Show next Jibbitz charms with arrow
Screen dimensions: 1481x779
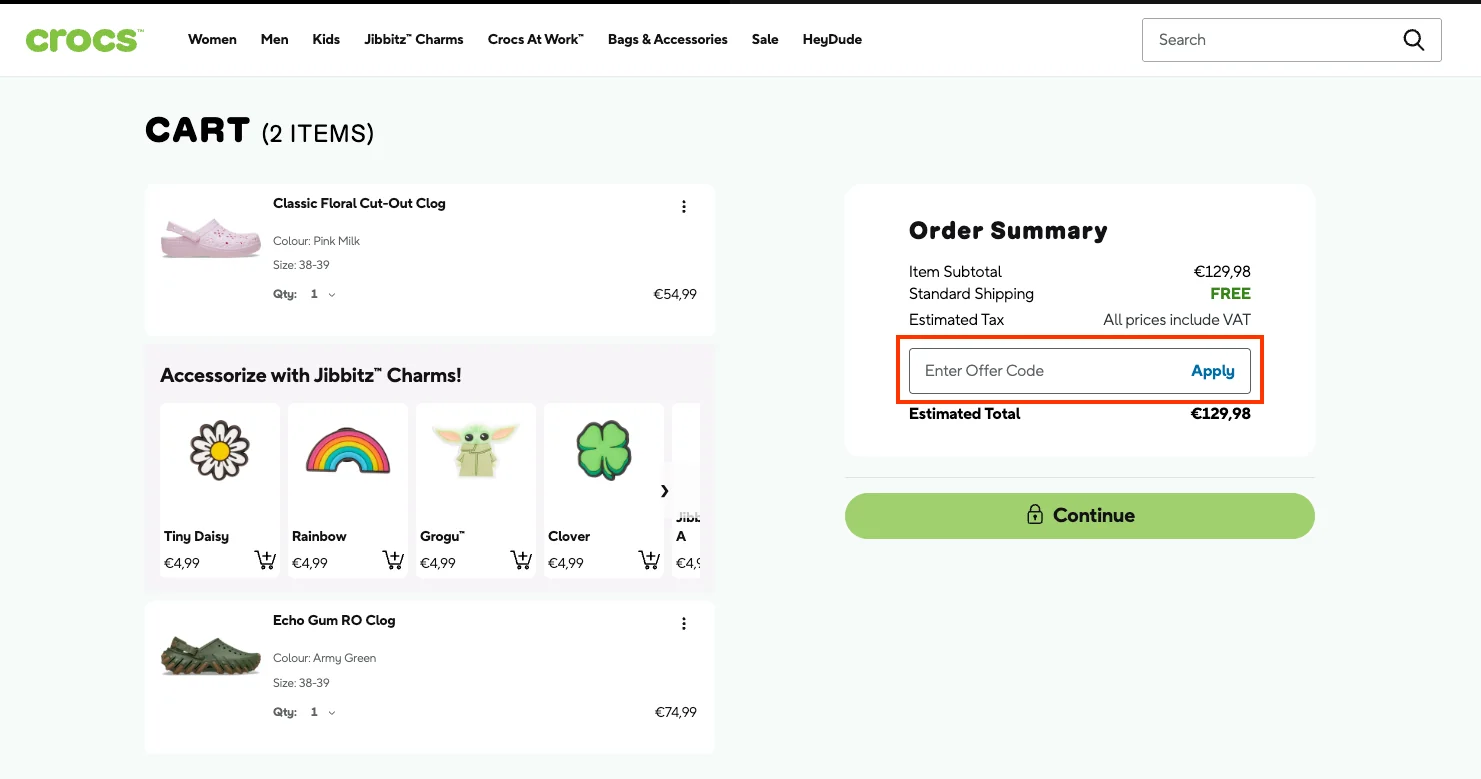click(665, 491)
